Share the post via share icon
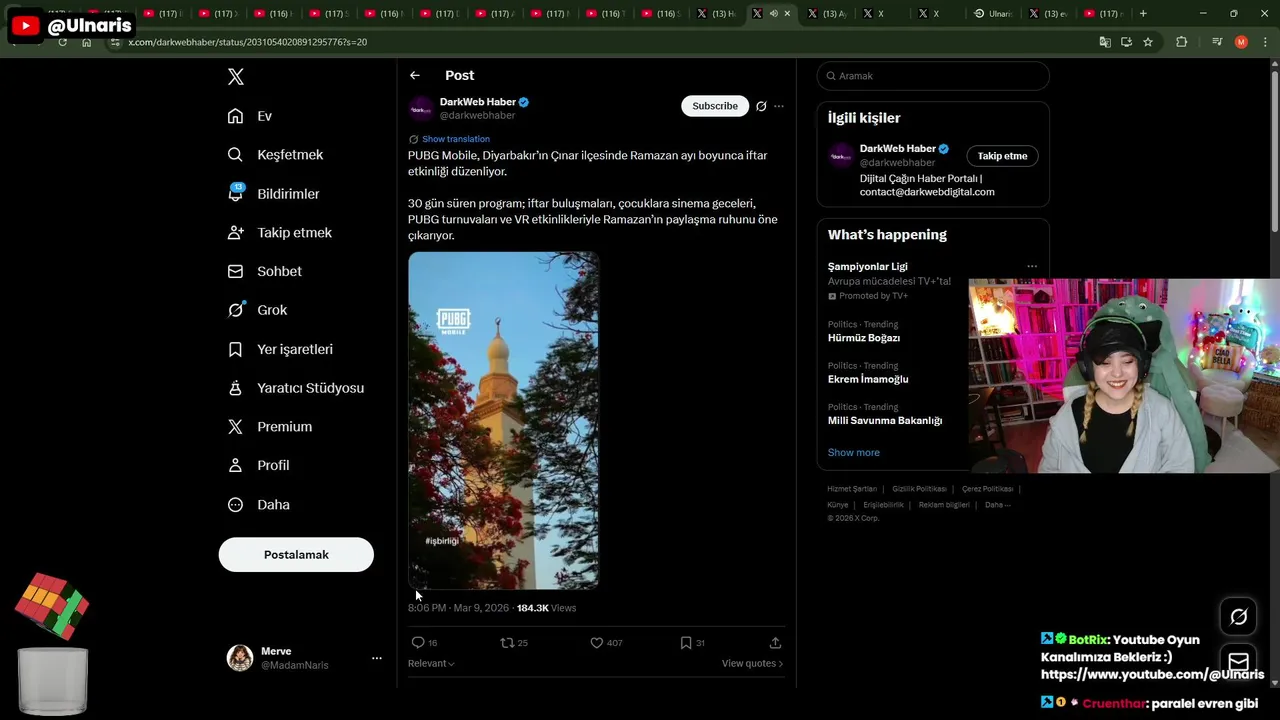1280x720 pixels. pos(775,643)
